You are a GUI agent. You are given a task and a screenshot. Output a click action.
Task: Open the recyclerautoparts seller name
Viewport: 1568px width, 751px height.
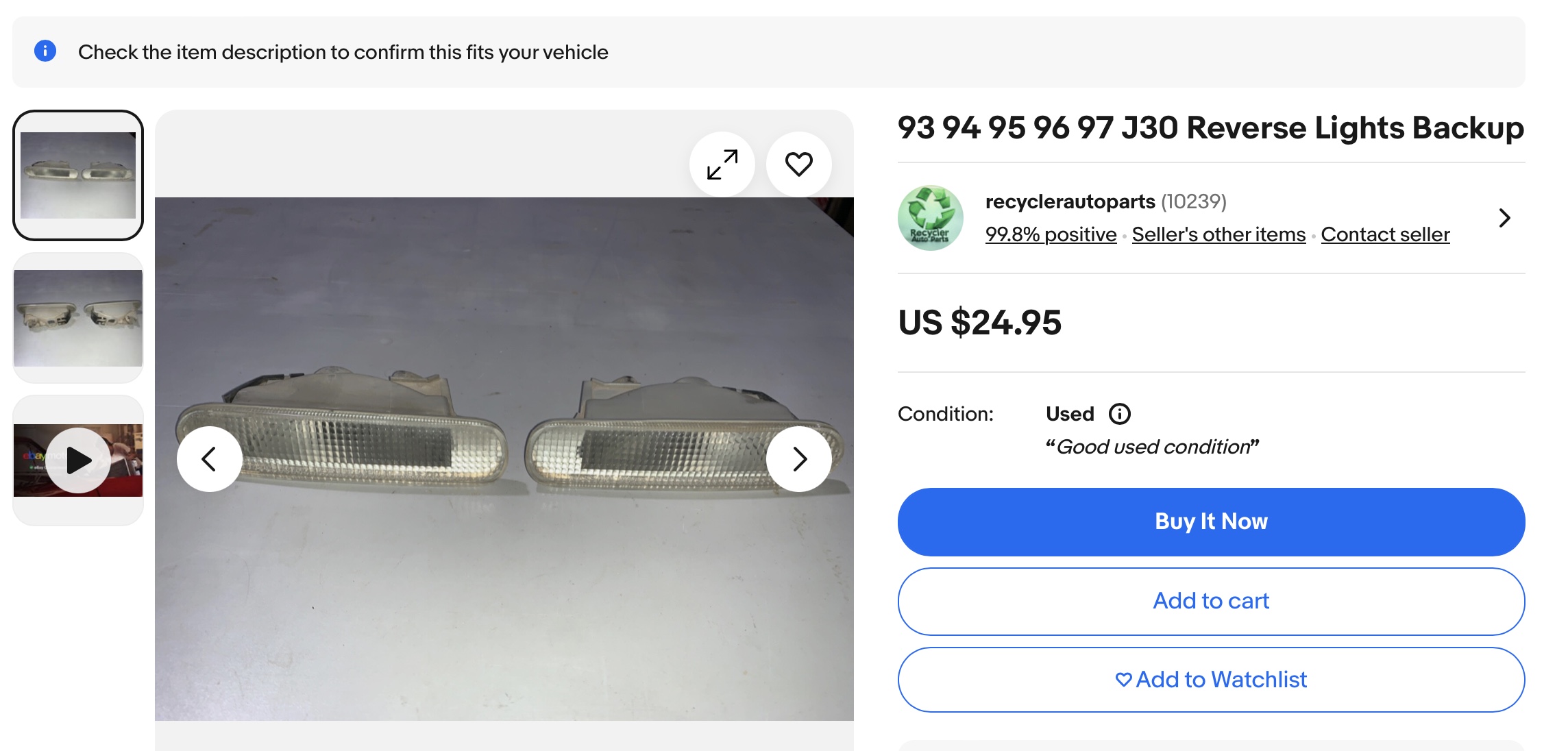[1070, 201]
